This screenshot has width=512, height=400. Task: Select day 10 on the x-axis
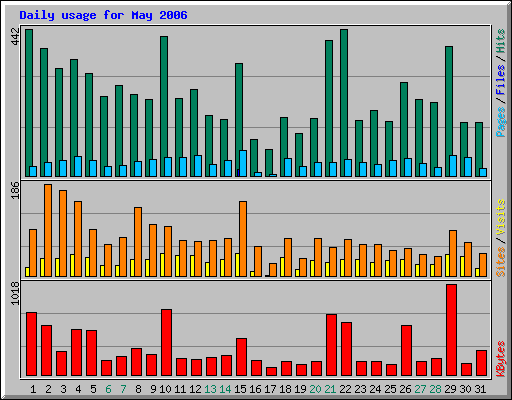165,389
